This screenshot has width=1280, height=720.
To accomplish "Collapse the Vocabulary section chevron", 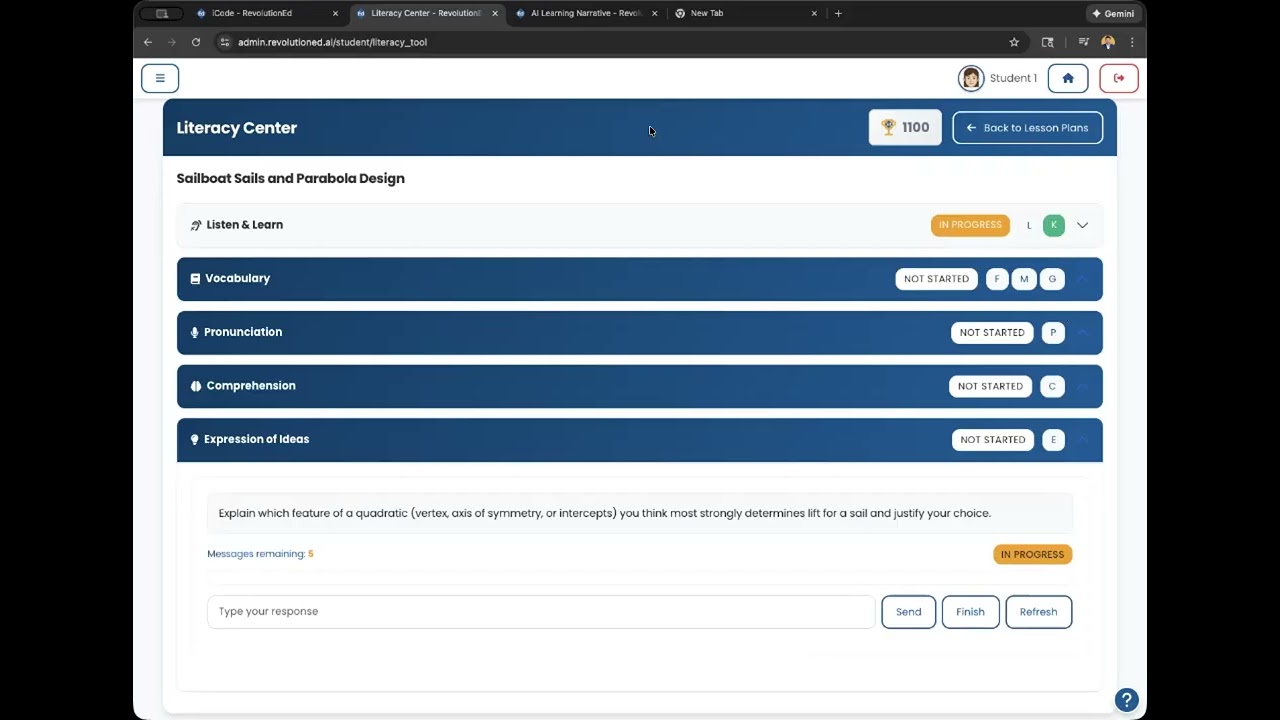I will click(1082, 279).
